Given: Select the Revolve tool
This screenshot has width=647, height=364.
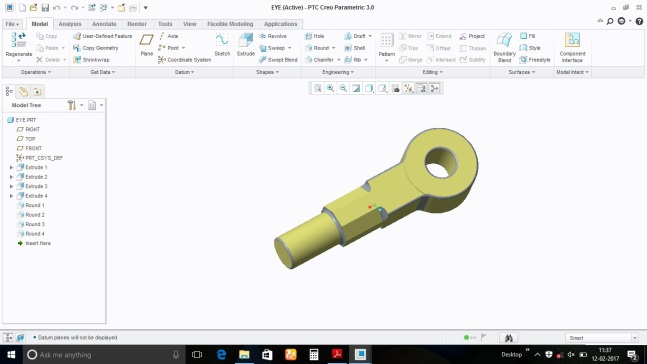Looking at the screenshot, I should (x=273, y=36).
